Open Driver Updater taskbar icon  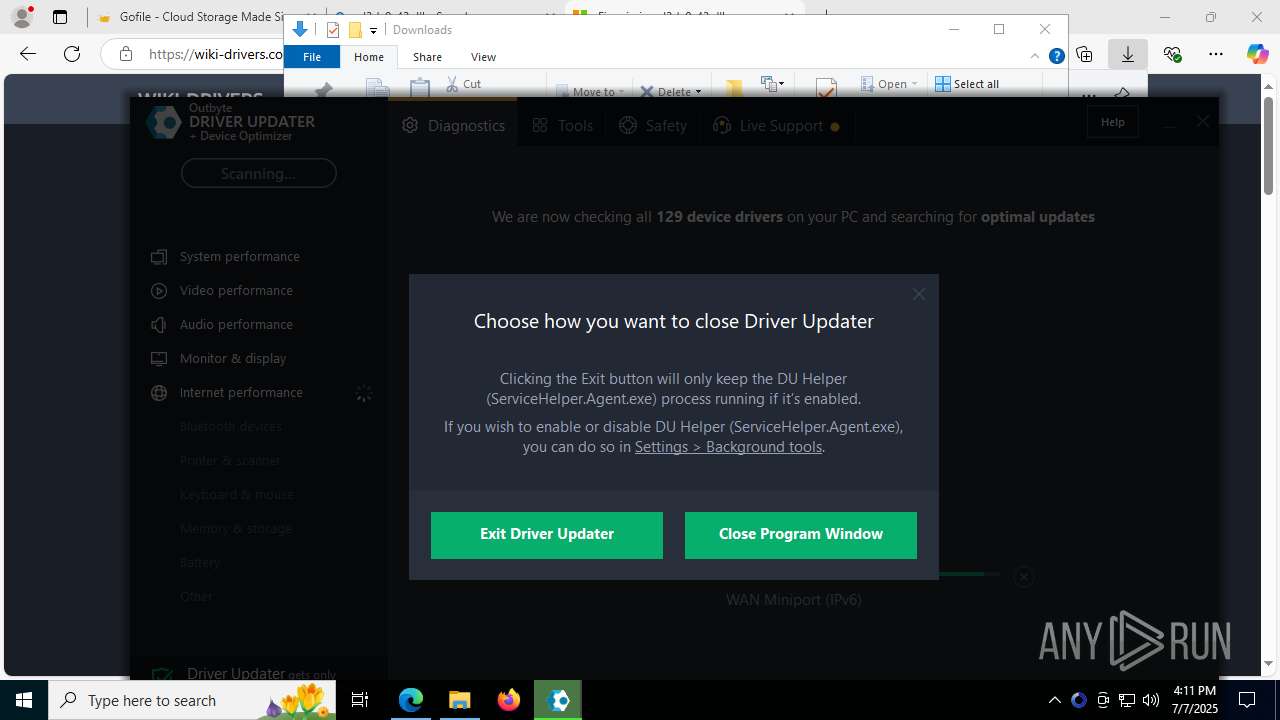click(x=558, y=700)
